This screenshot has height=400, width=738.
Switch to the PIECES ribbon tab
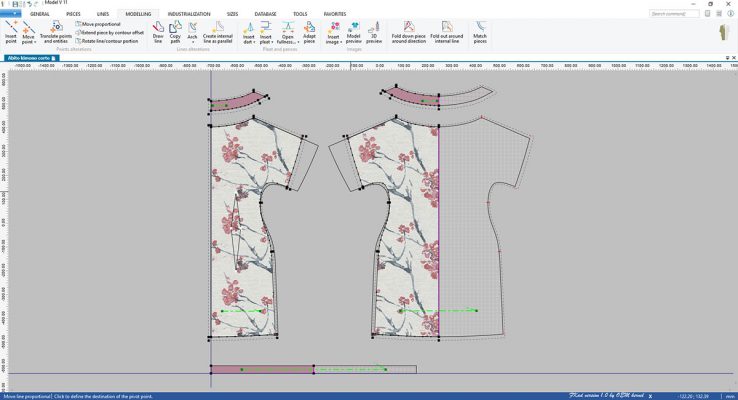point(73,14)
